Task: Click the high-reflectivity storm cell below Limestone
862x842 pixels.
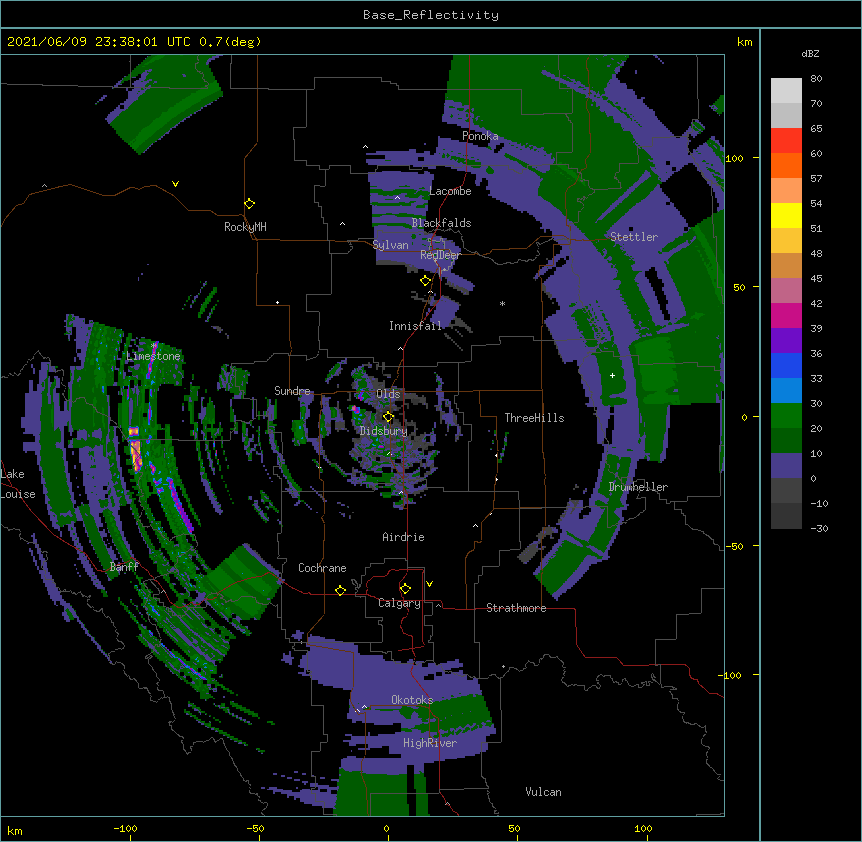Action: click(x=135, y=450)
